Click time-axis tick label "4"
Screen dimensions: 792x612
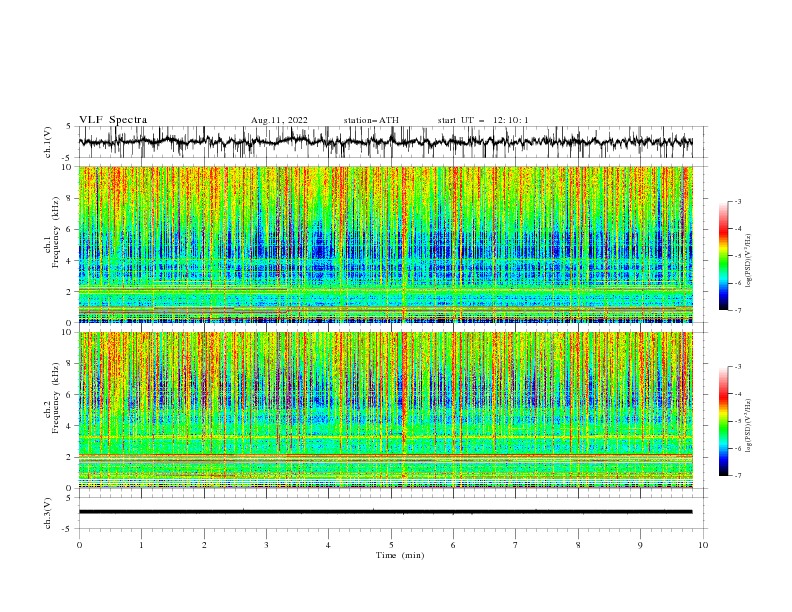coord(329,545)
